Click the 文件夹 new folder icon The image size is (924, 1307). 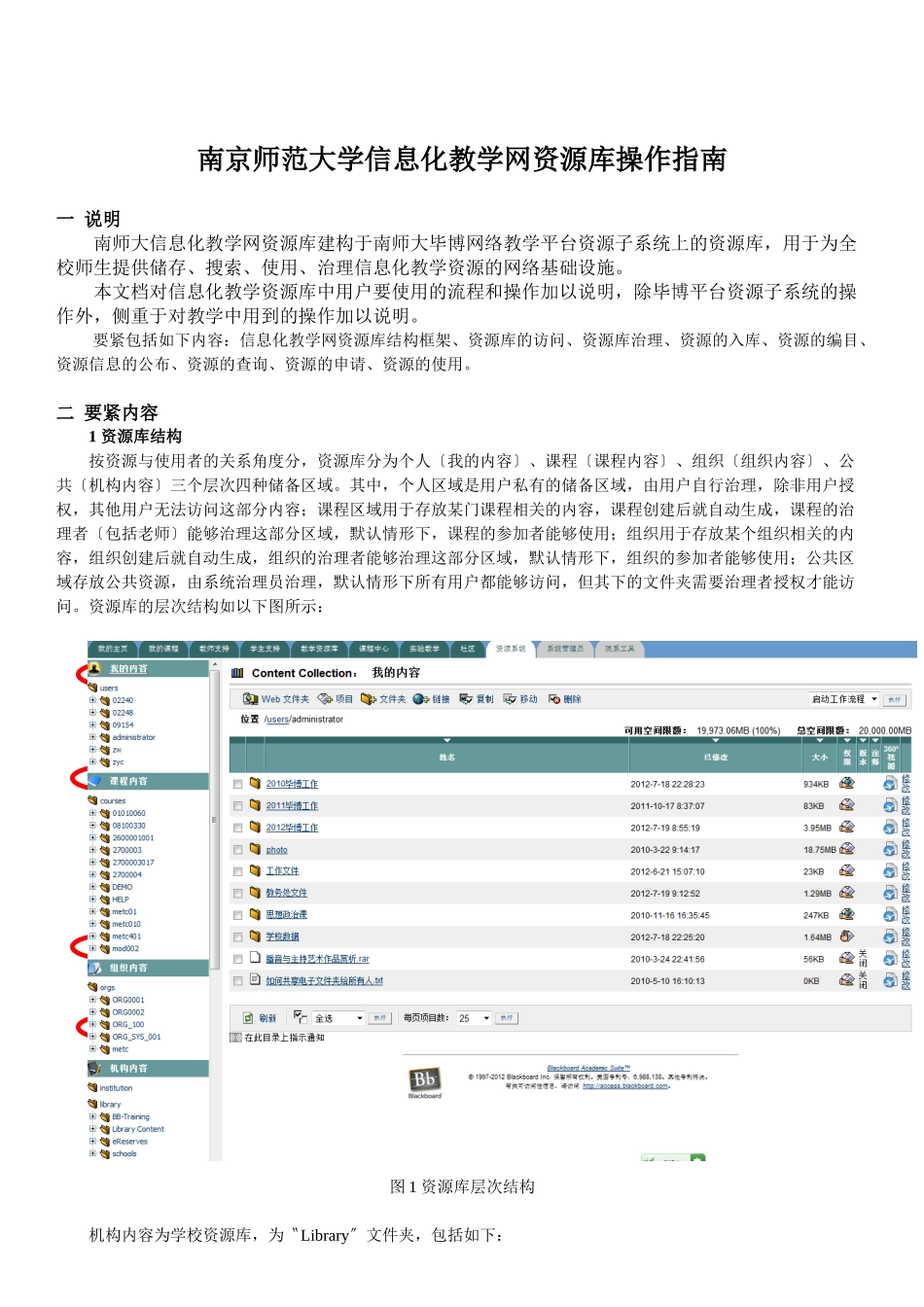368,699
